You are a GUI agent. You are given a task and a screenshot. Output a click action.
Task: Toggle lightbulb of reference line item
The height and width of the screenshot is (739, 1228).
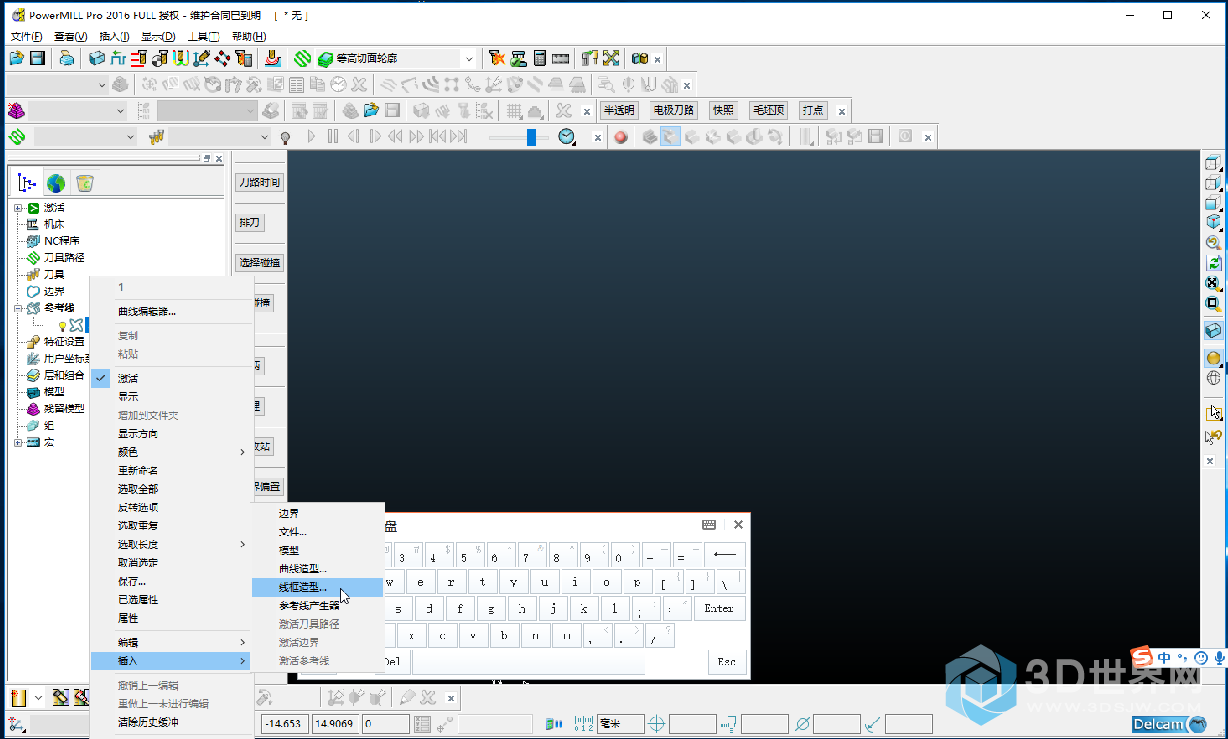[x=62, y=325]
